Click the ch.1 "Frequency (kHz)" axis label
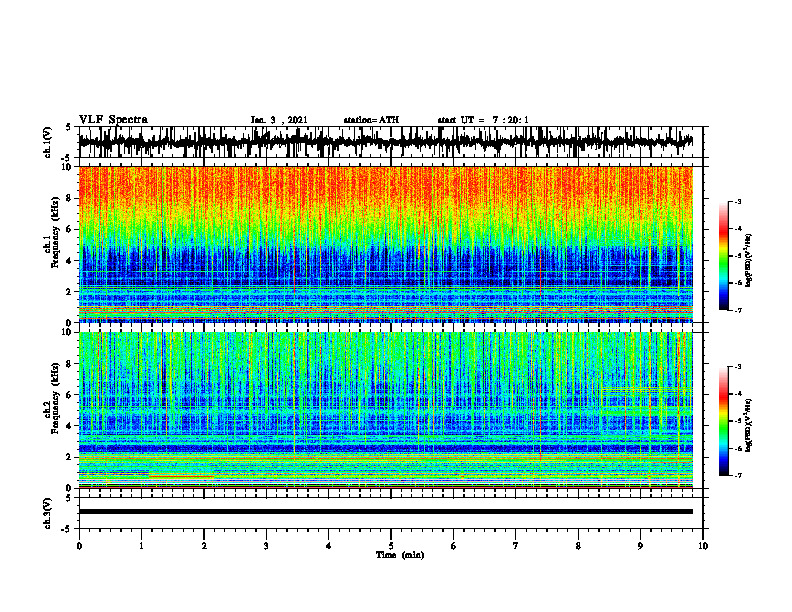This screenshot has height=612, width=792. [x=55, y=232]
